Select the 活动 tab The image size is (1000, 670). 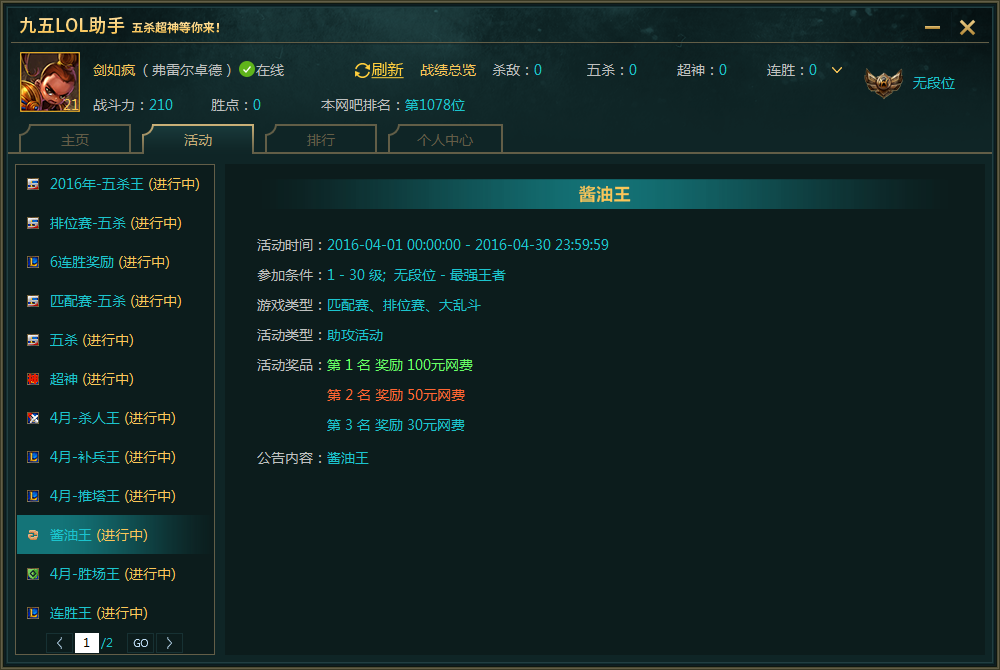point(198,140)
